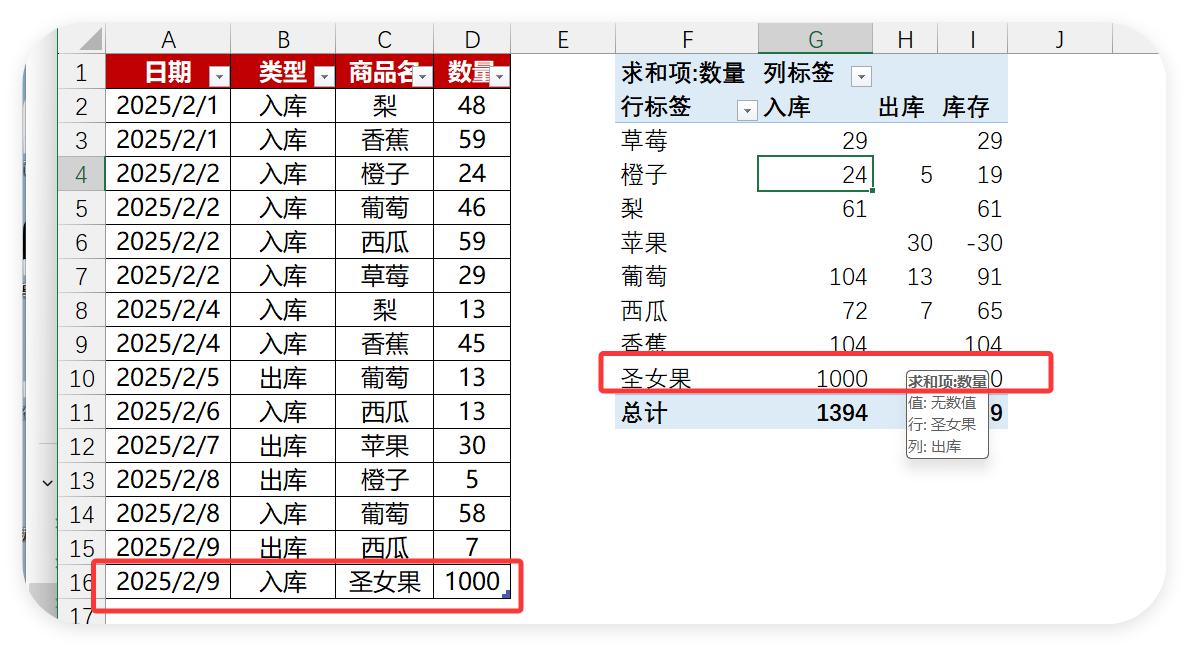Select column H header
1188x646 pixels.
pyautogui.click(x=905, y=39)
